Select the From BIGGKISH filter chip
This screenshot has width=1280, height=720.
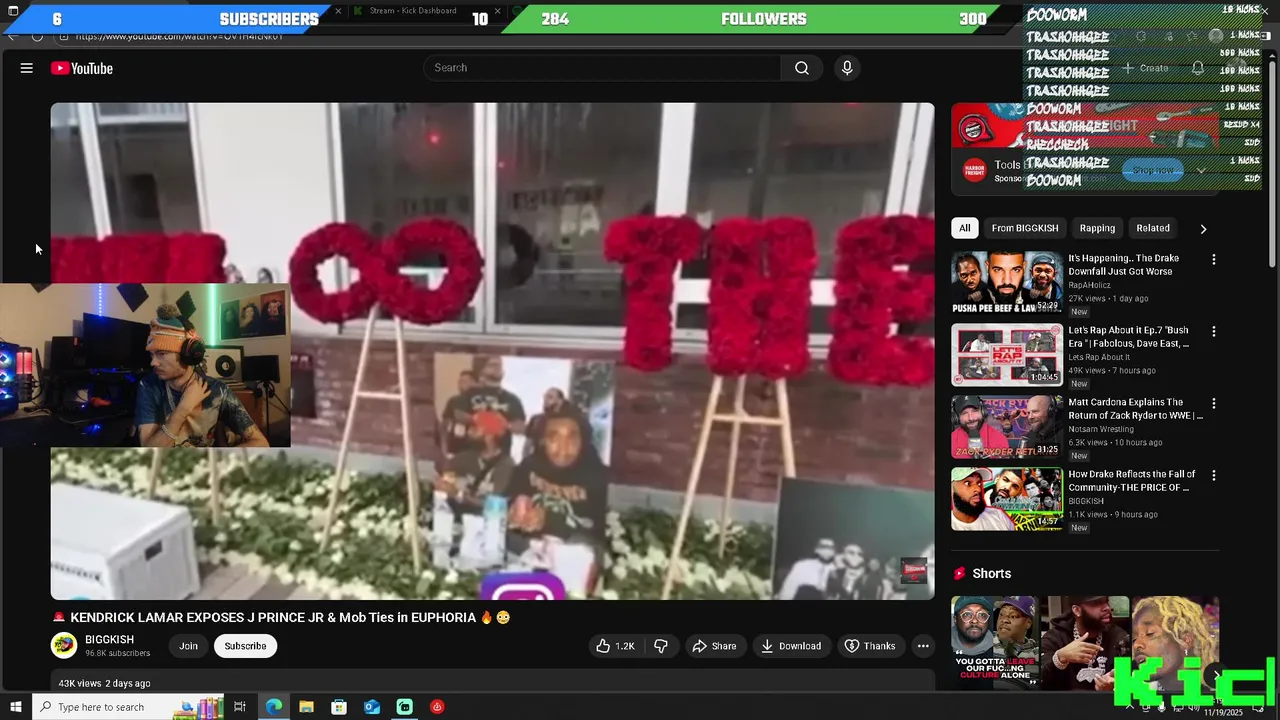(x=1024, y=228)
